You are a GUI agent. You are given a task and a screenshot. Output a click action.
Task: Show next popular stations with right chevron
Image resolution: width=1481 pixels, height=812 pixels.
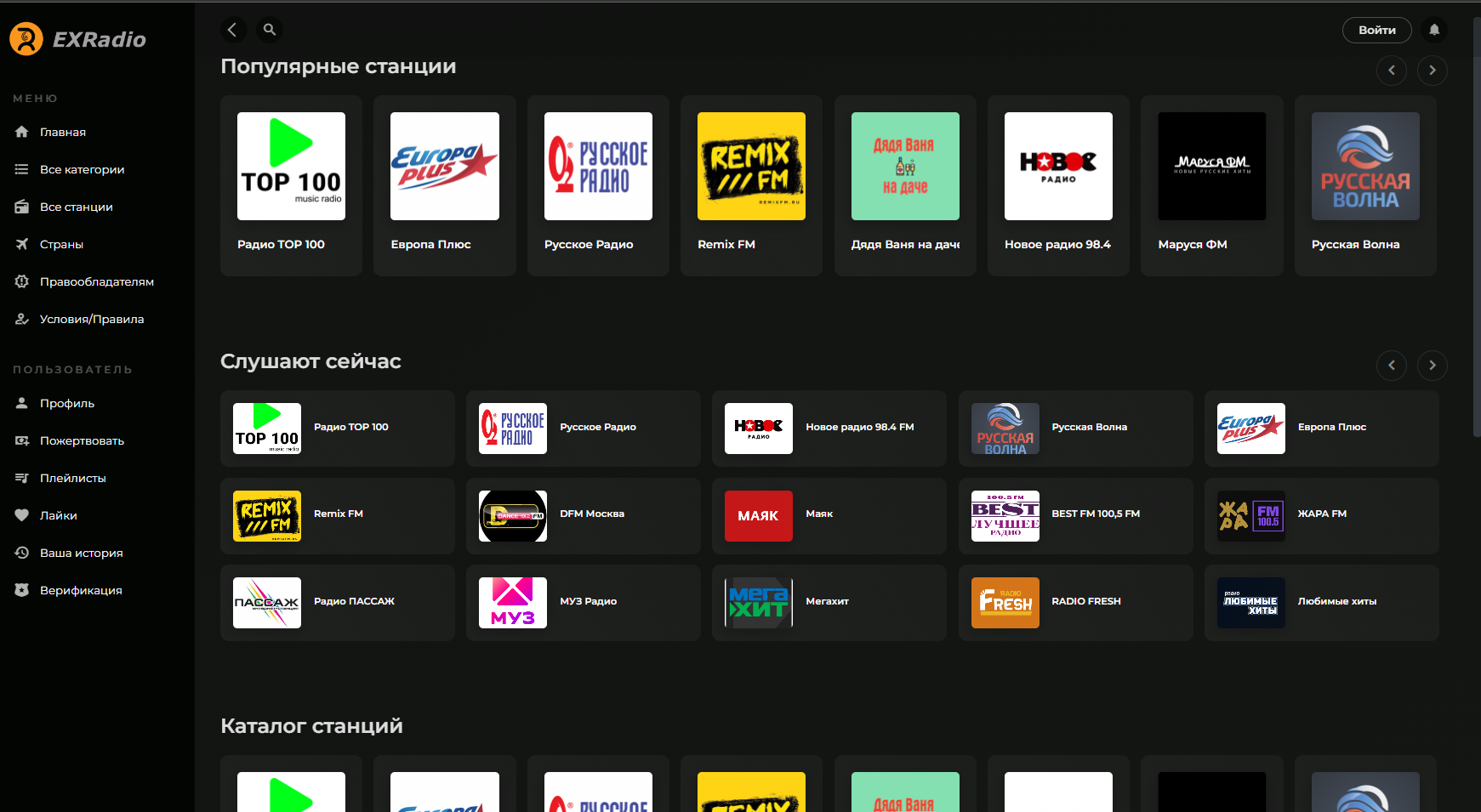[1433, 71]
